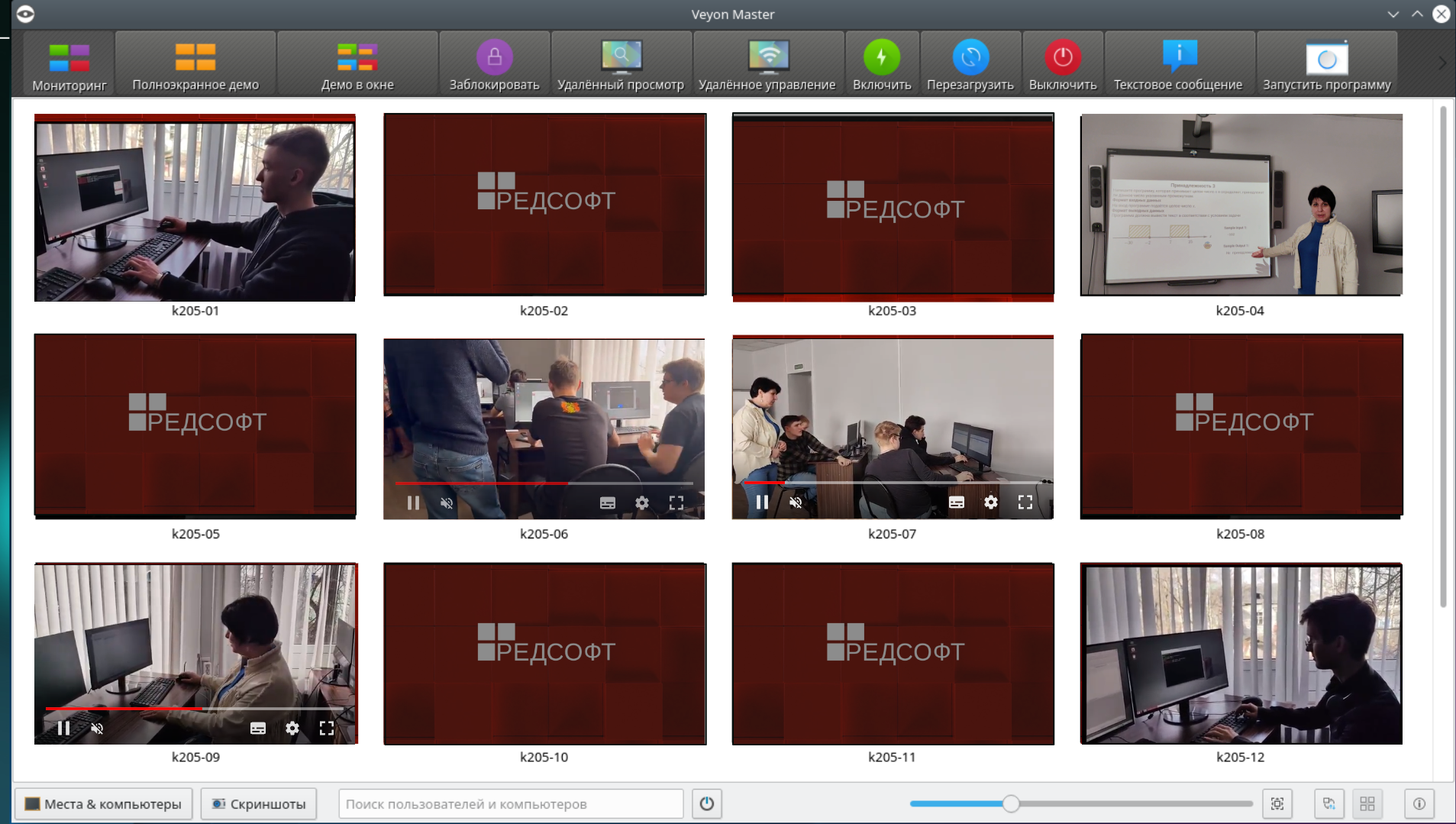
Task: Select computer k205-01 thumbnail
Action: coord(195,207)
